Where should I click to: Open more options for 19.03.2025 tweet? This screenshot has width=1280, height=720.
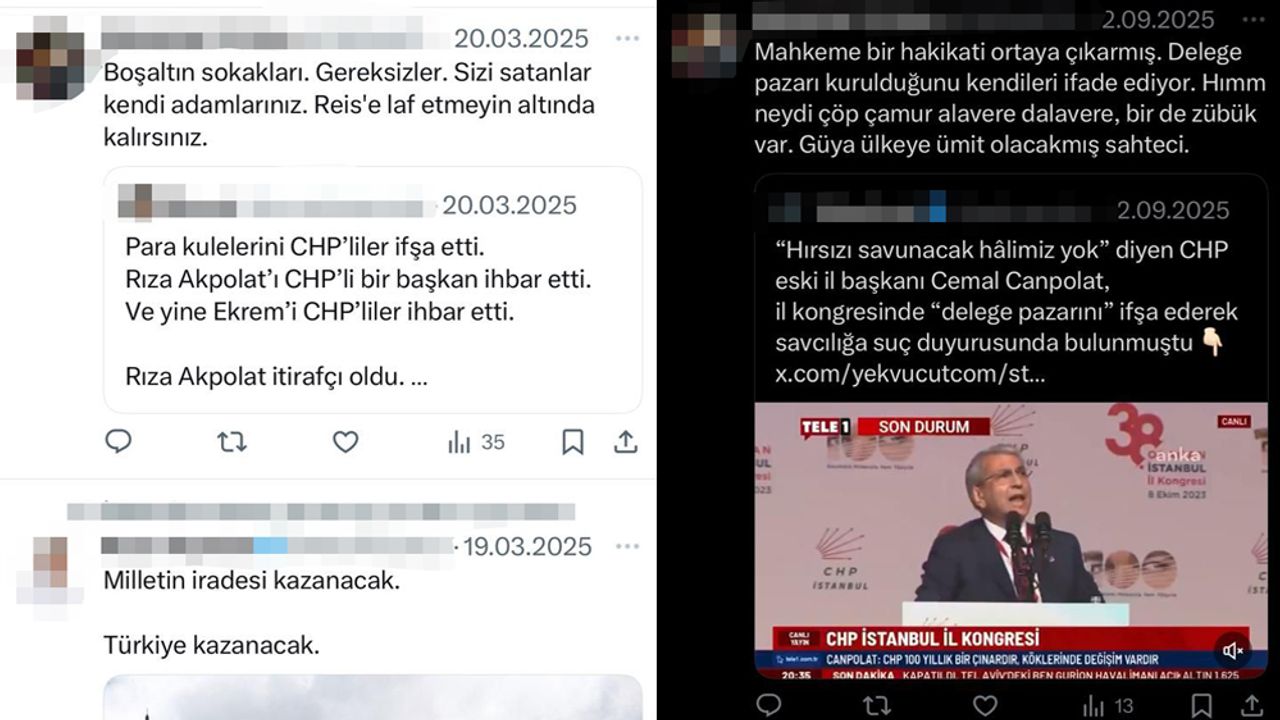pyautogui.click(x=627, y=547)
